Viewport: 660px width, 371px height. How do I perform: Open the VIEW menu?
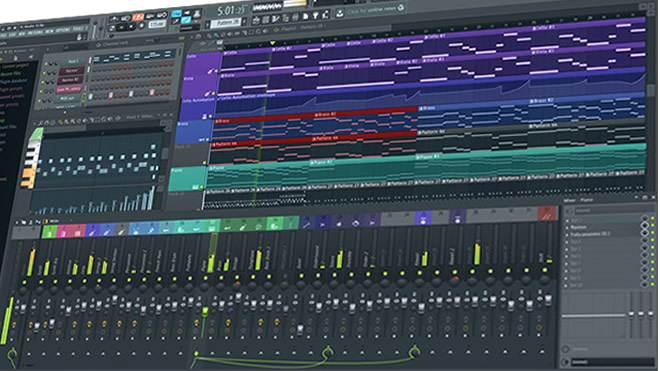tap(49, 32)
